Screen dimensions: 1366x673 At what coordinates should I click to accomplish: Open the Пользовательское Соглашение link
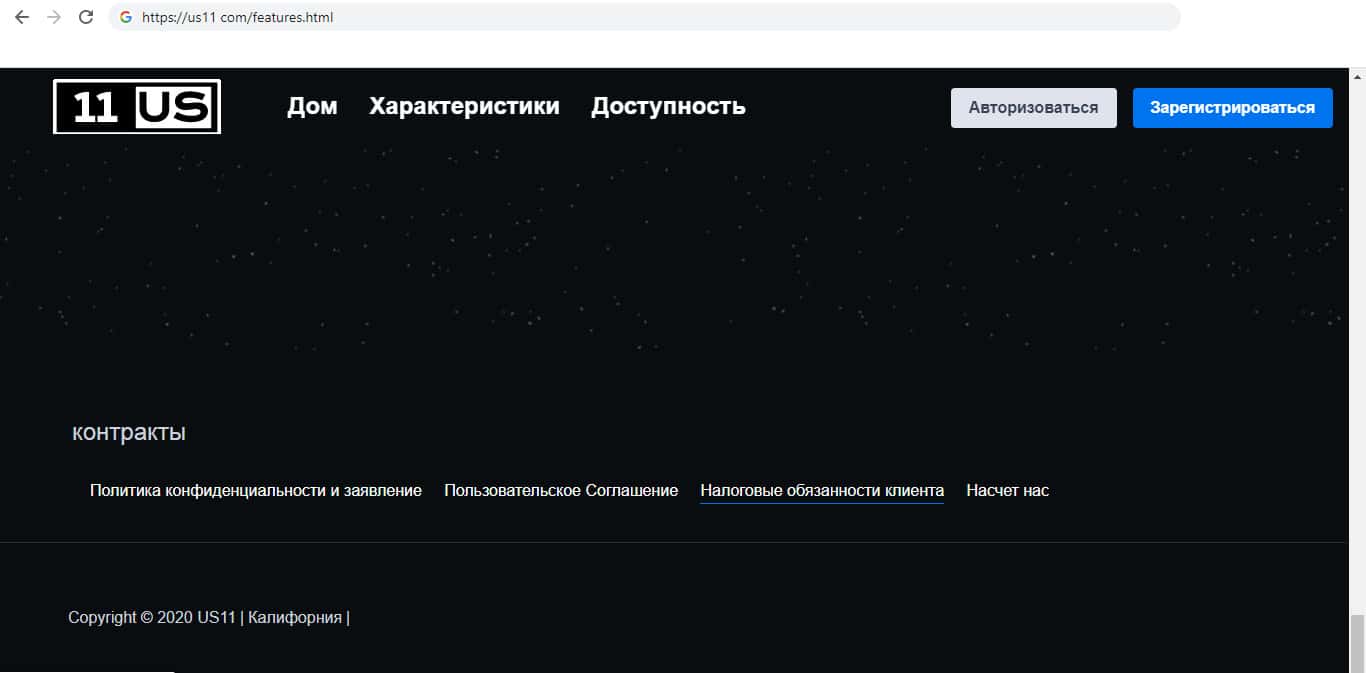(x=561, y=491)
